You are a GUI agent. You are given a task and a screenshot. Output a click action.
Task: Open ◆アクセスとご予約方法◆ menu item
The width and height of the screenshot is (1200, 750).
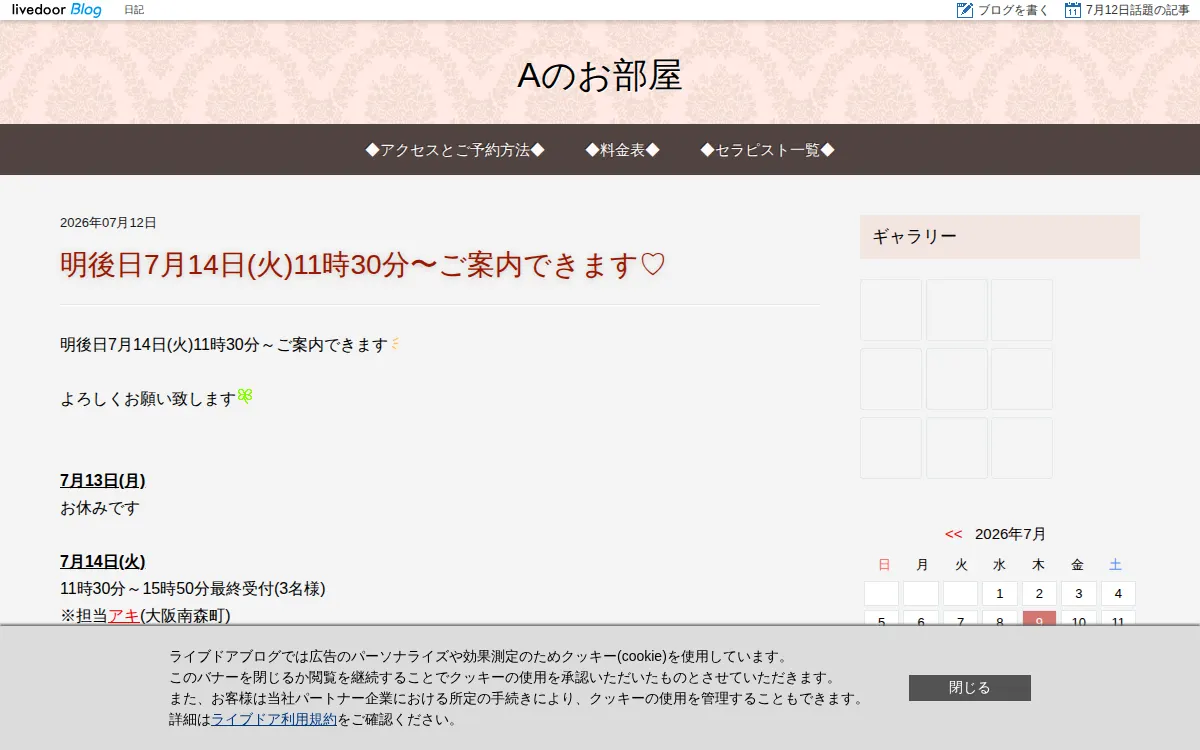(x=455, y=150)
